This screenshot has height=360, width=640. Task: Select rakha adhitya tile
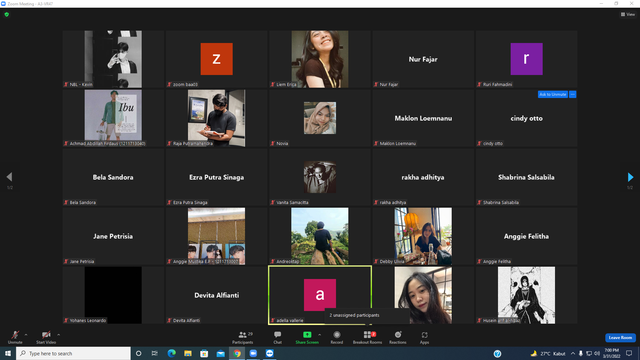pos(423,177)
